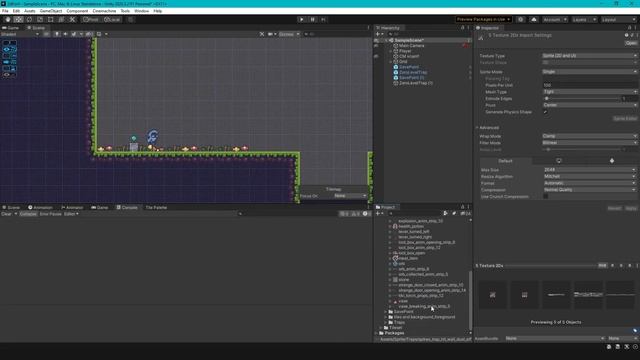Click the Pause button
Image resolution: width=640 pixels, height=360 pixels.
pos(313,20)
